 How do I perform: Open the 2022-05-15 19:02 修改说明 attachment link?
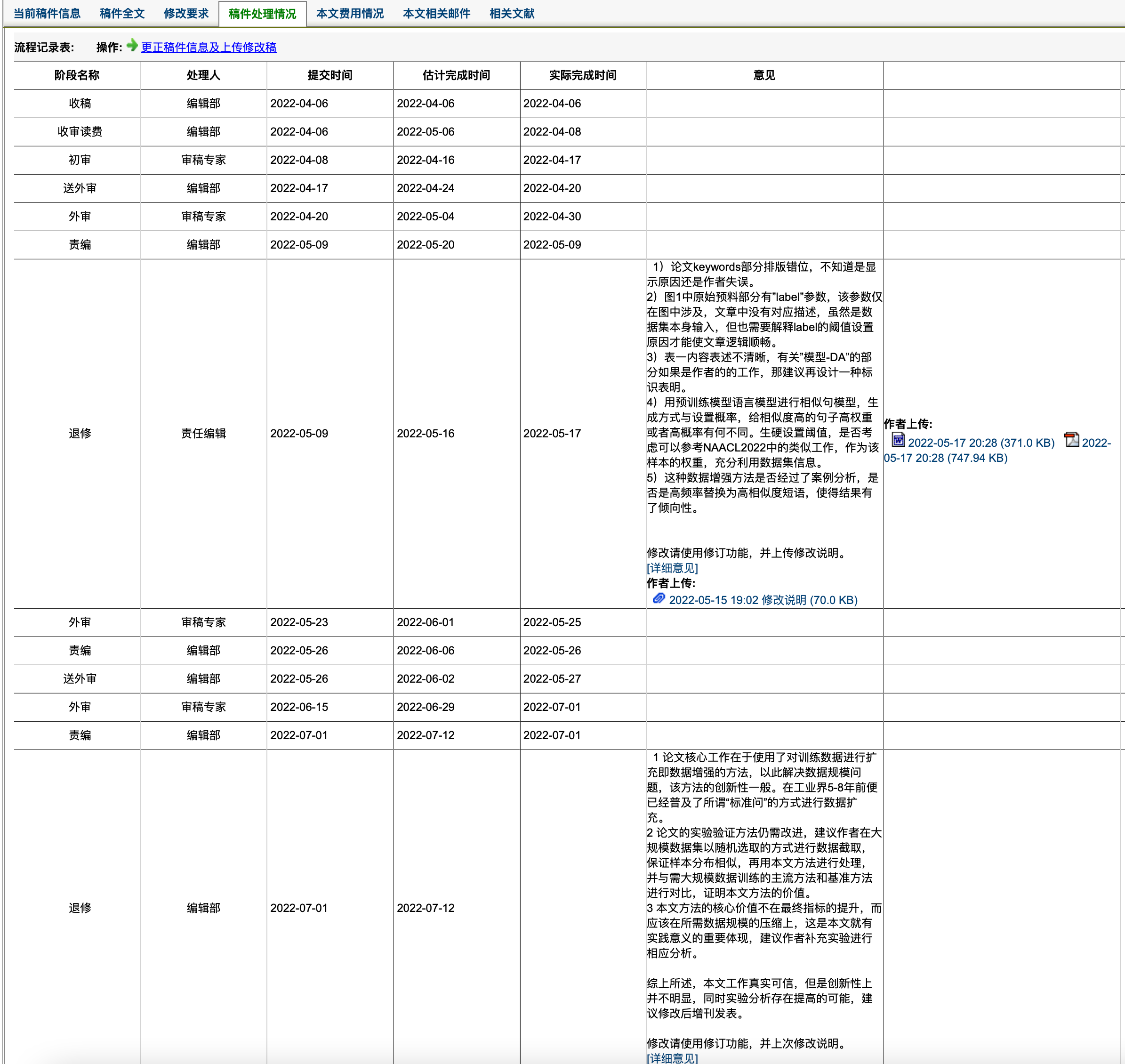click(763, 600)
